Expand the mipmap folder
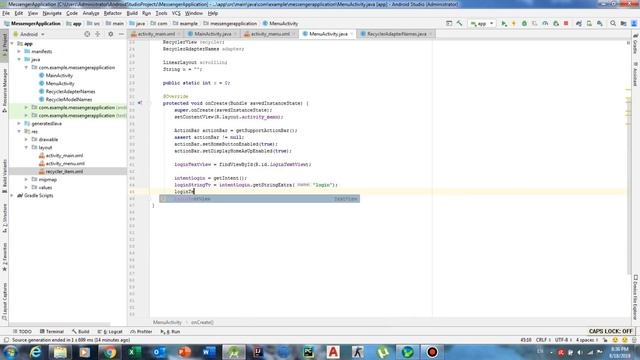This screenshot has height=360, width=640. tap(27, 179)
